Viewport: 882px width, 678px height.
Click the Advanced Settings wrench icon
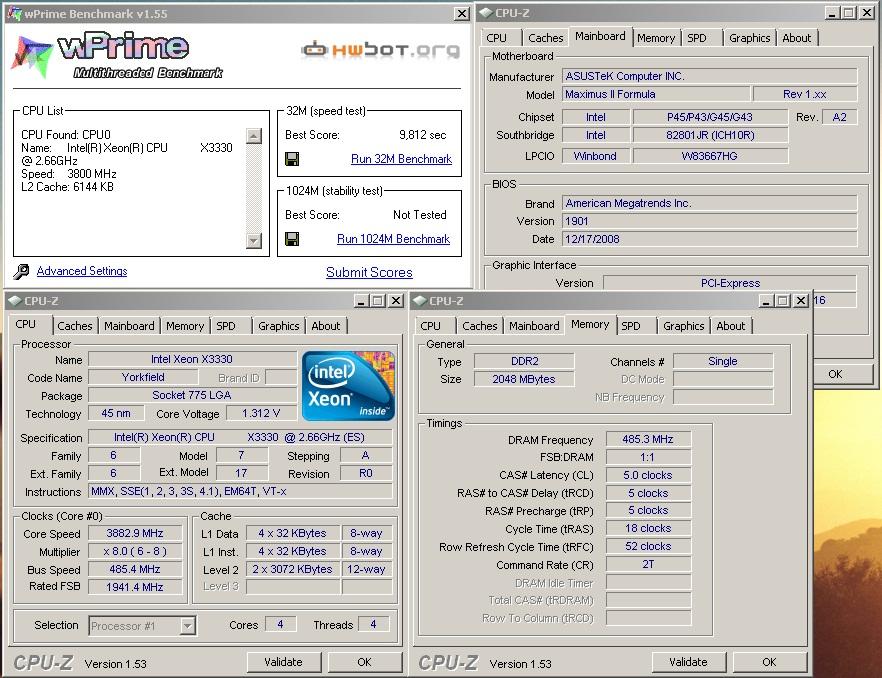[x=21, y=271]
